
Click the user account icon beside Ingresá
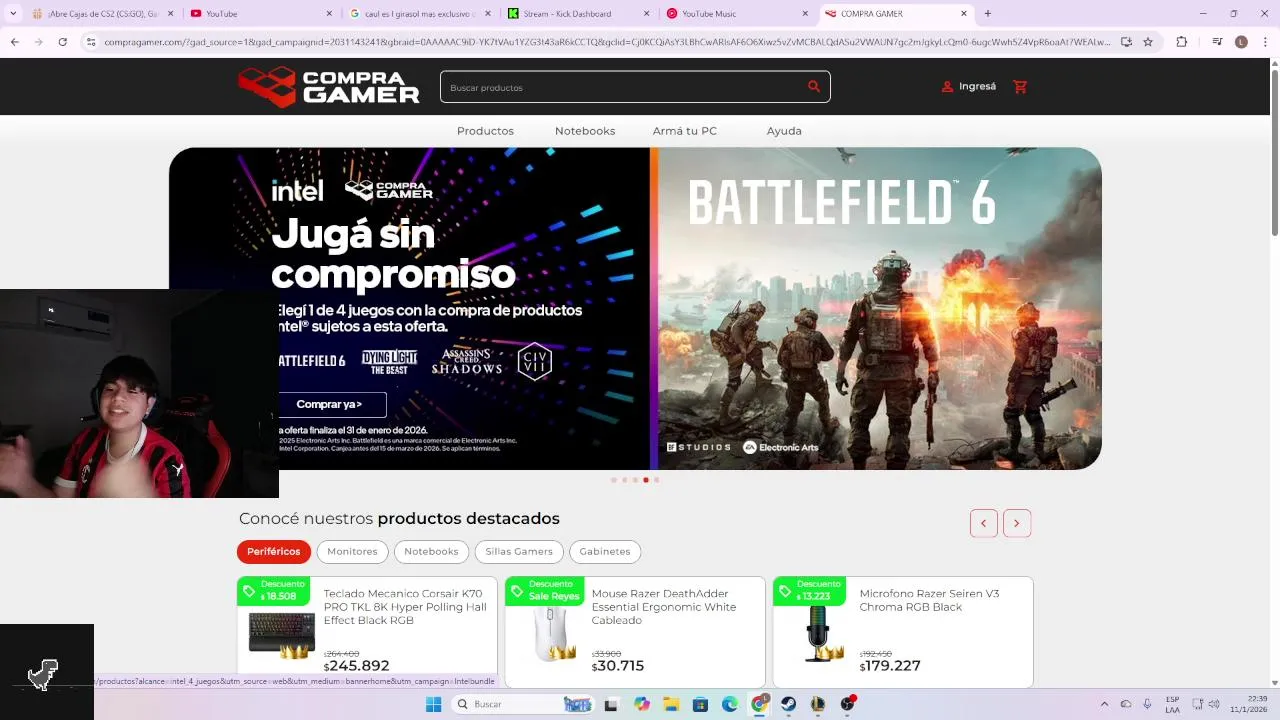click(x=947, y=87)
